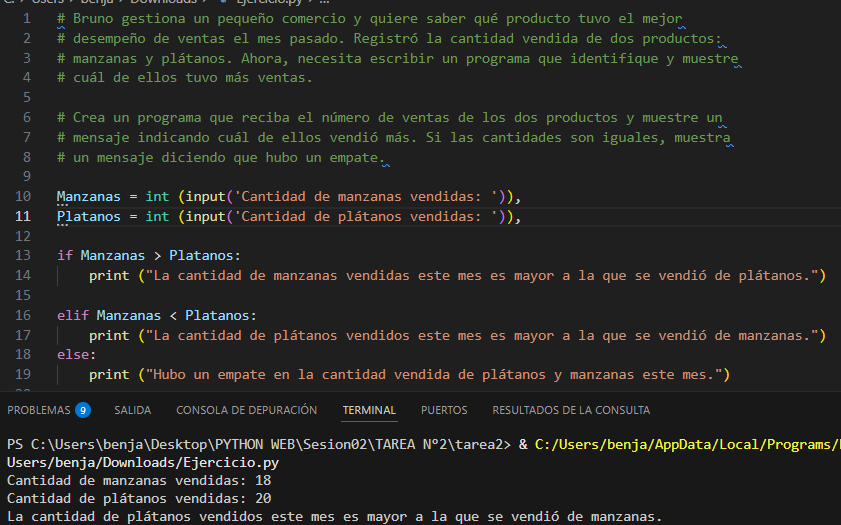Click the 'Hubo un empate' string on line 19
Screen dimensions: 841x525
(x=434, y=375)
